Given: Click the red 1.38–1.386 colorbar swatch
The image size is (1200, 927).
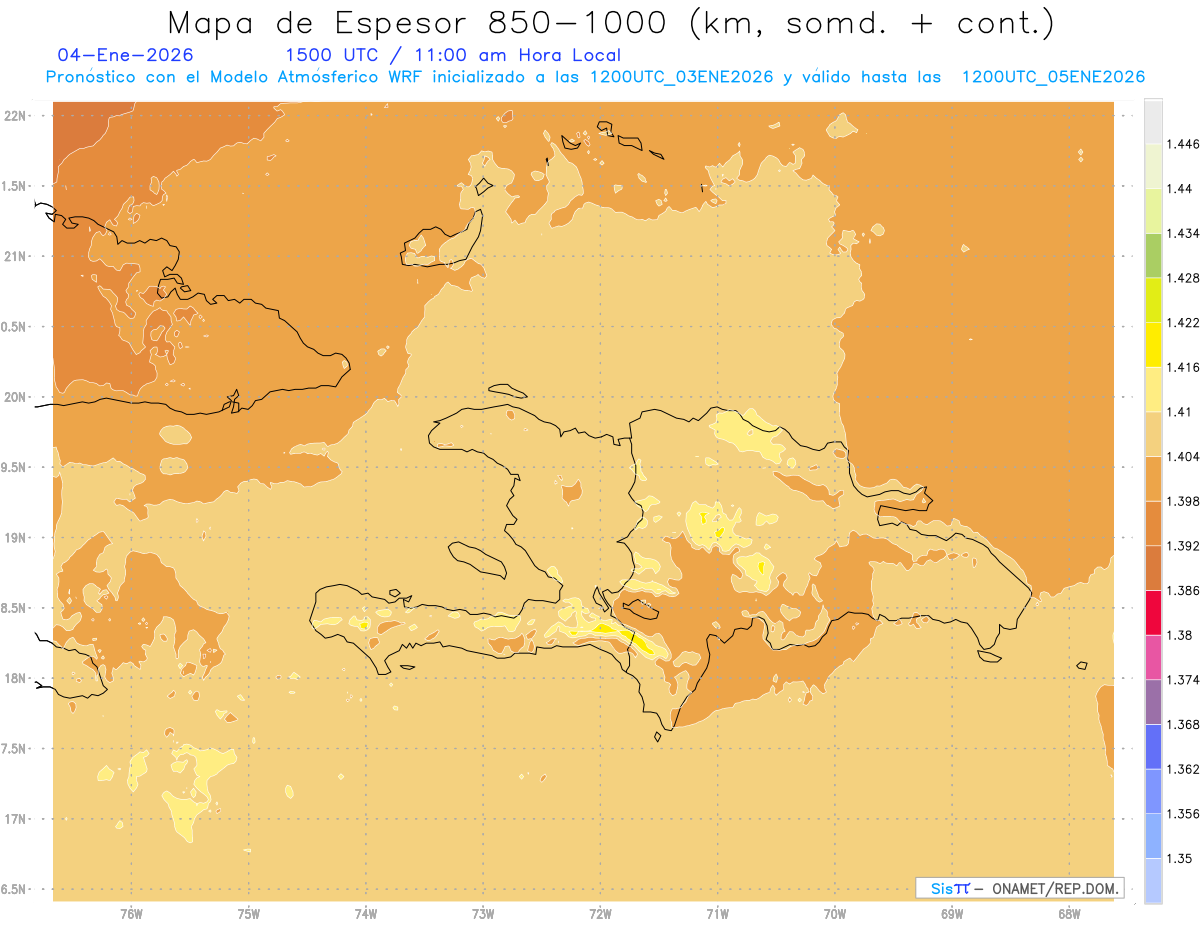Looking at the screenshot, I should click(x=1153, y=613).
